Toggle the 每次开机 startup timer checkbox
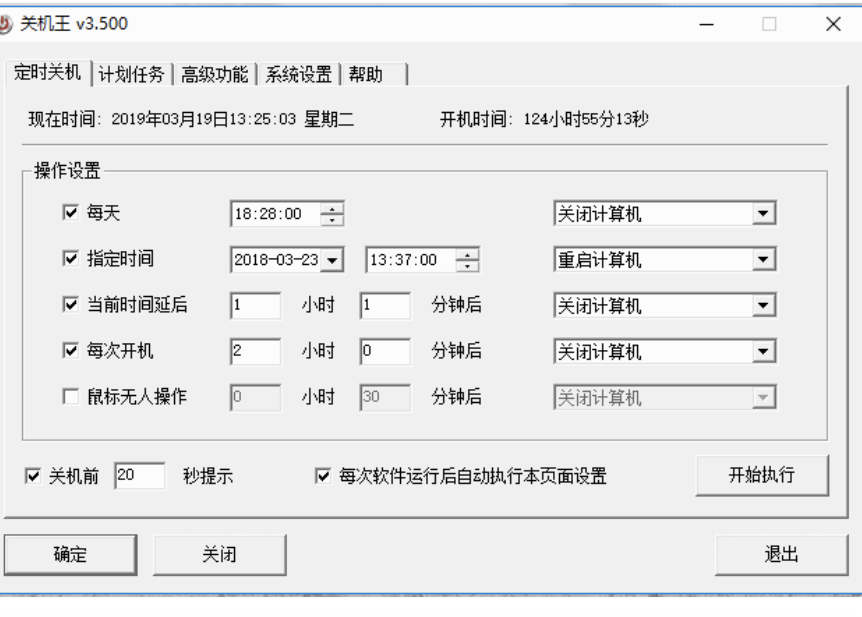Viewport: 862px width, 617px height. (70, 351)
